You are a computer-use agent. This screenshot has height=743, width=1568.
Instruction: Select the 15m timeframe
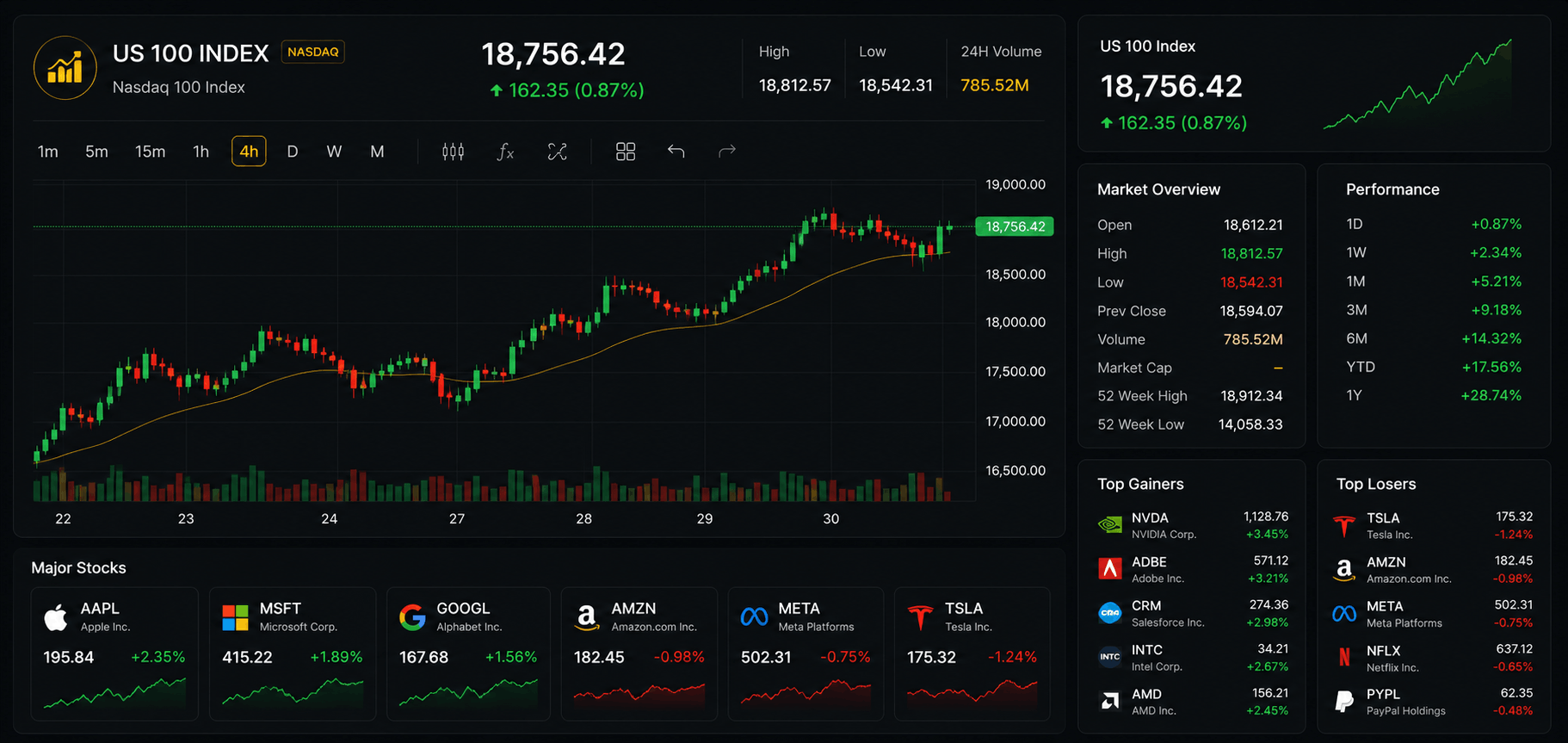[x=150, y=152]
